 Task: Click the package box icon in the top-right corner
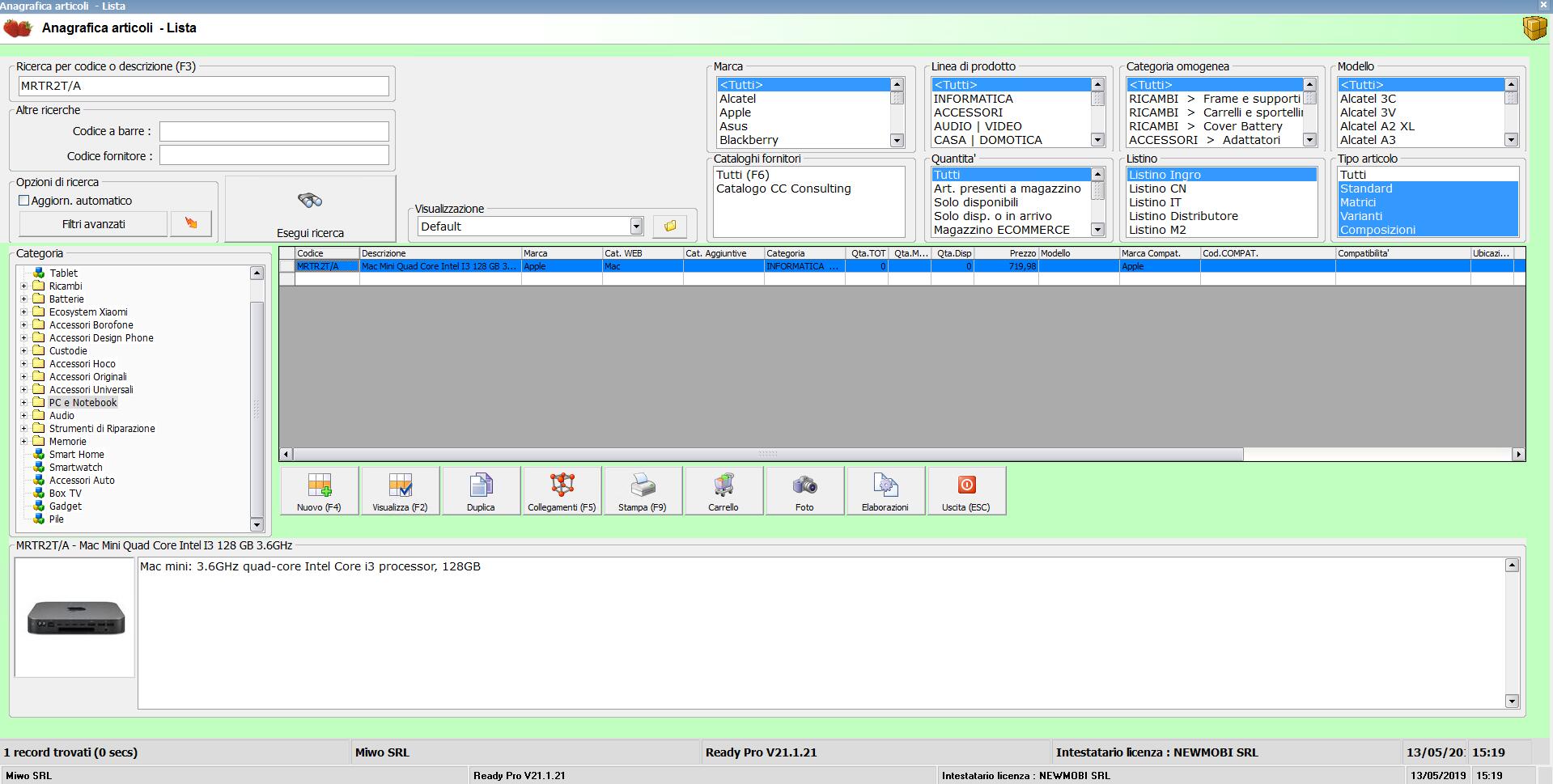pos(1534,28)
